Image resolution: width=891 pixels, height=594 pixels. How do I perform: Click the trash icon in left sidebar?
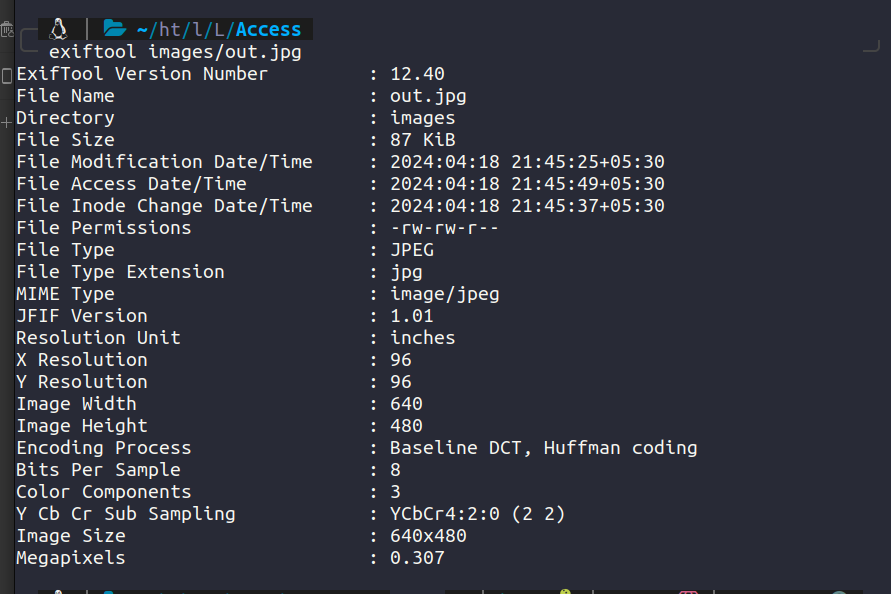pyautogui.click(x=6, y=29)
